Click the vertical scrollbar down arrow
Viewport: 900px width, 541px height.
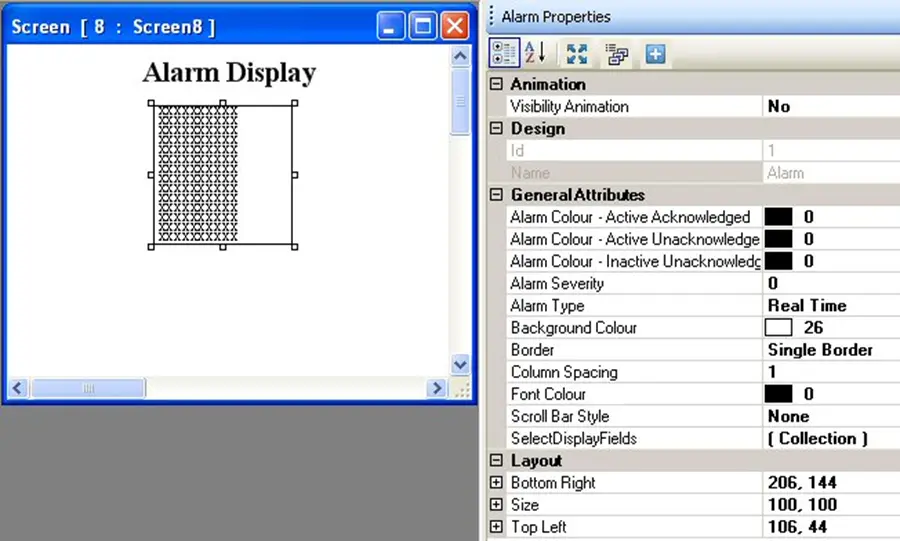click(x=460, y=364)
